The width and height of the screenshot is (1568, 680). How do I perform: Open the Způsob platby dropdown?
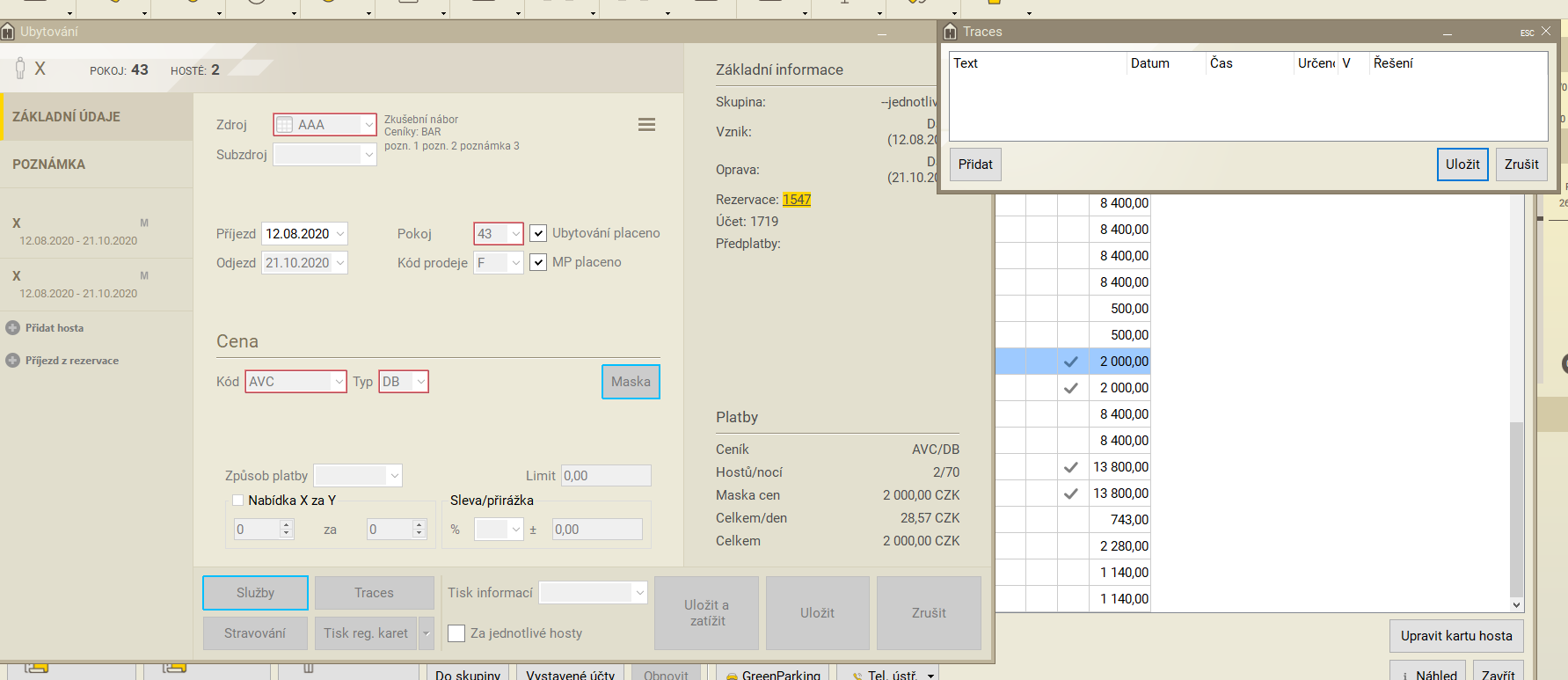coord(394,476)
